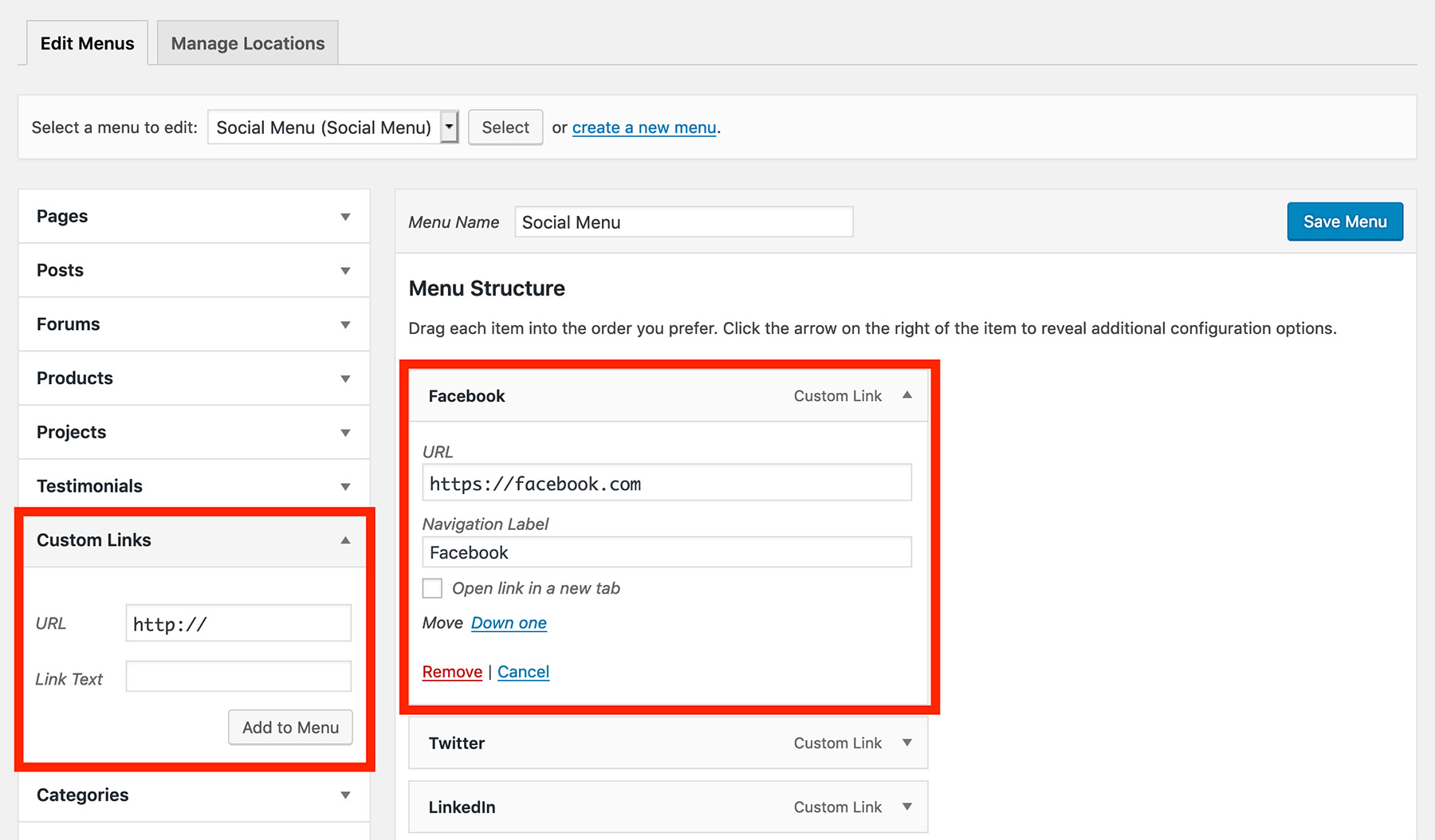This screenshot has height=840, width=1435.
Task: Enable Open link in a new tab
Action: coord(432,589)
